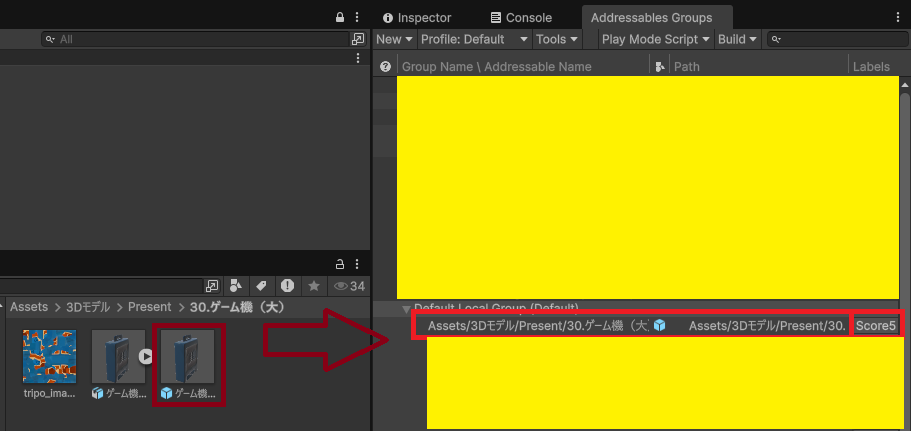This screenshot has height=431, width=911.
Task: Switch to the Inspector tab
Action: tap(417, 18)
